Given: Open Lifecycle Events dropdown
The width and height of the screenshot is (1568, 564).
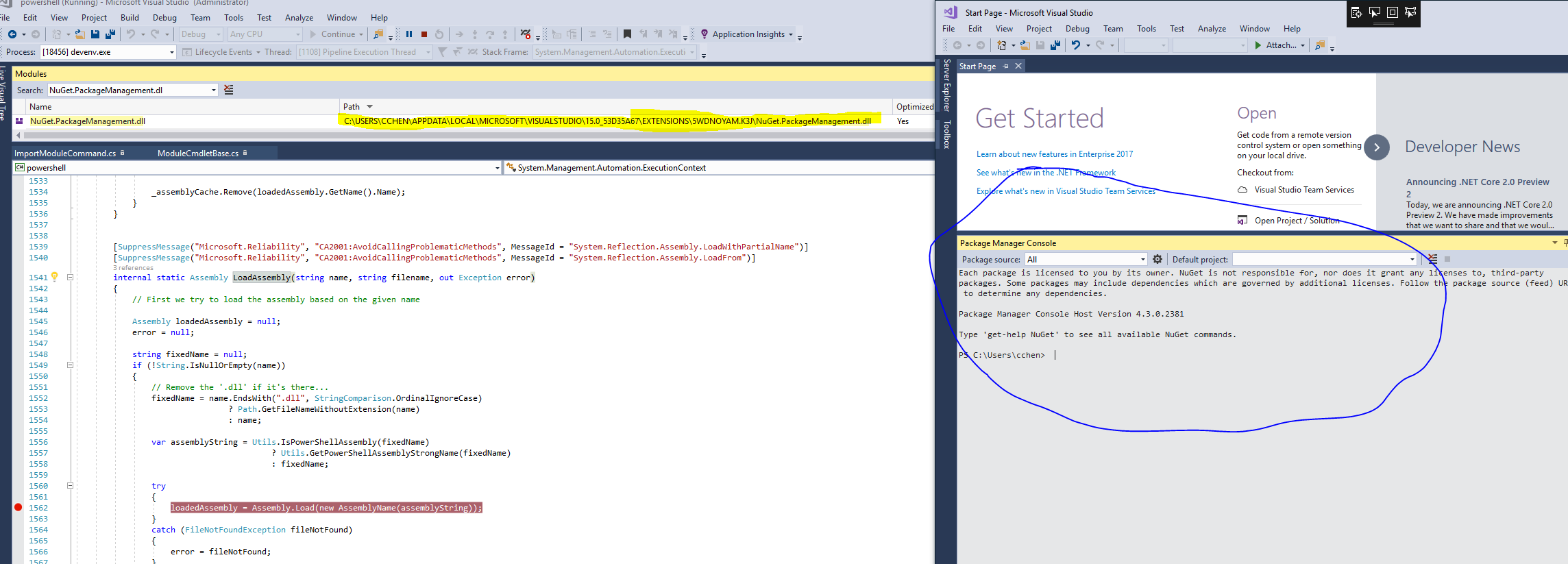Looking at the screenshot, I should tap(258, 52).
